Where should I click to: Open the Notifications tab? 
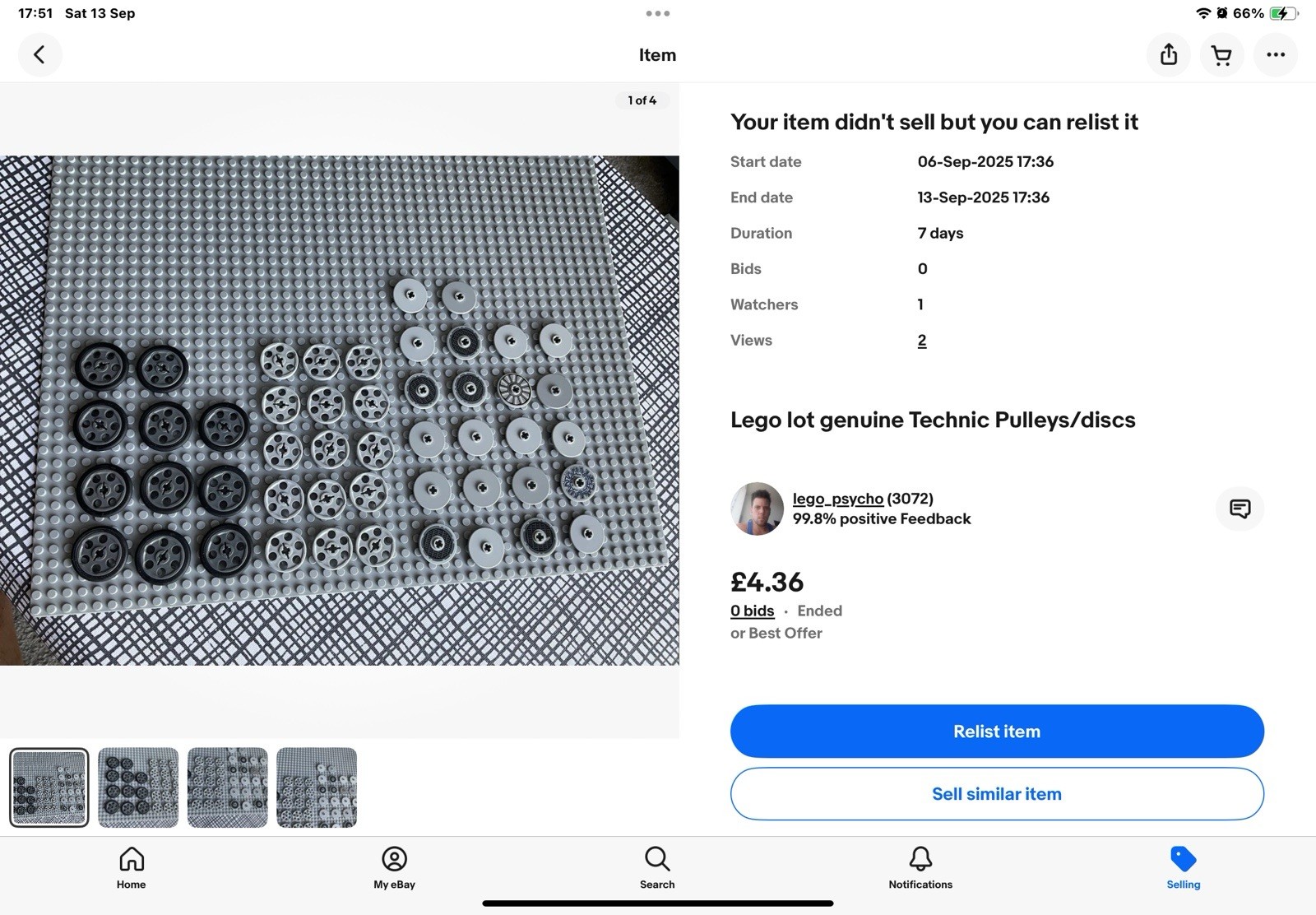tap(920, 867)
